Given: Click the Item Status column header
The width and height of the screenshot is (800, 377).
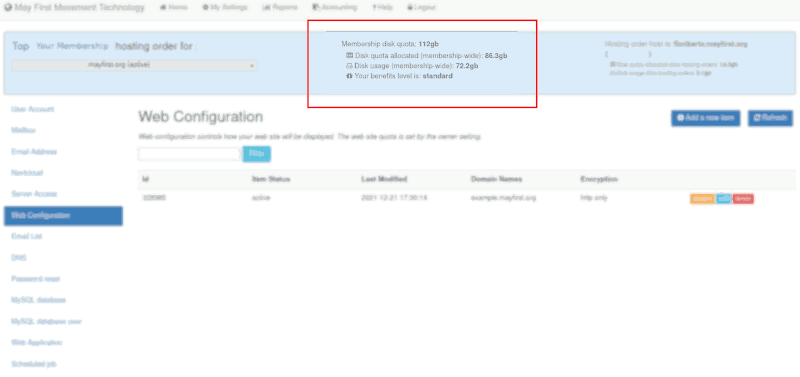Looking at the screenshot, I should click(271, 179).
